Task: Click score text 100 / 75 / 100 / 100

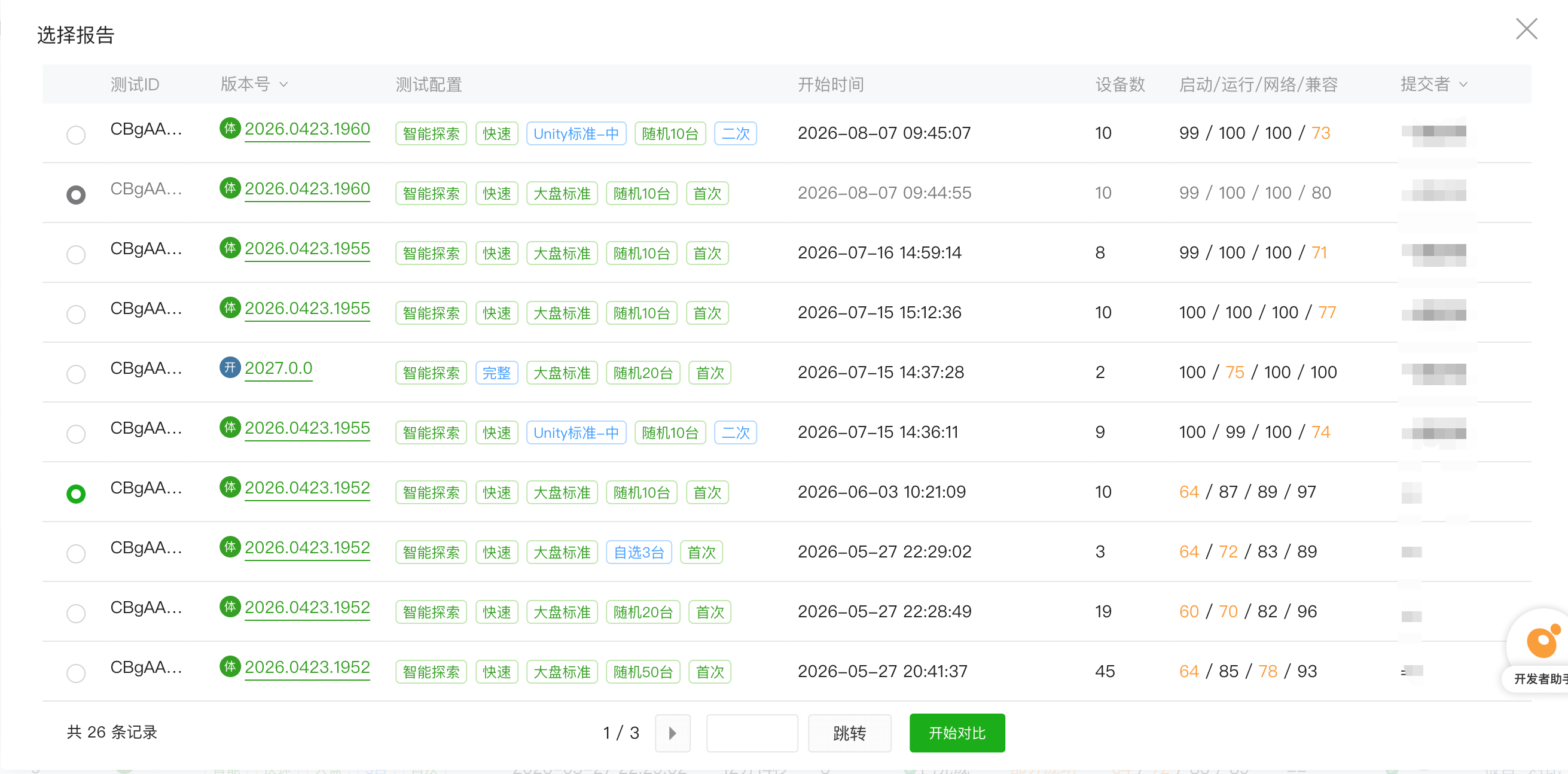Action: click(x=1258, y=372)
